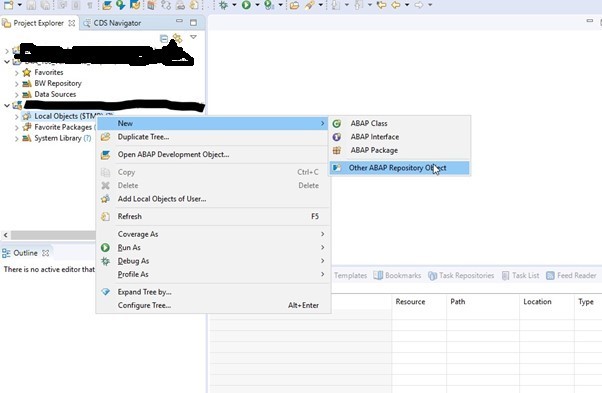Click Collapse All in Project Explorer

[164, 38]
